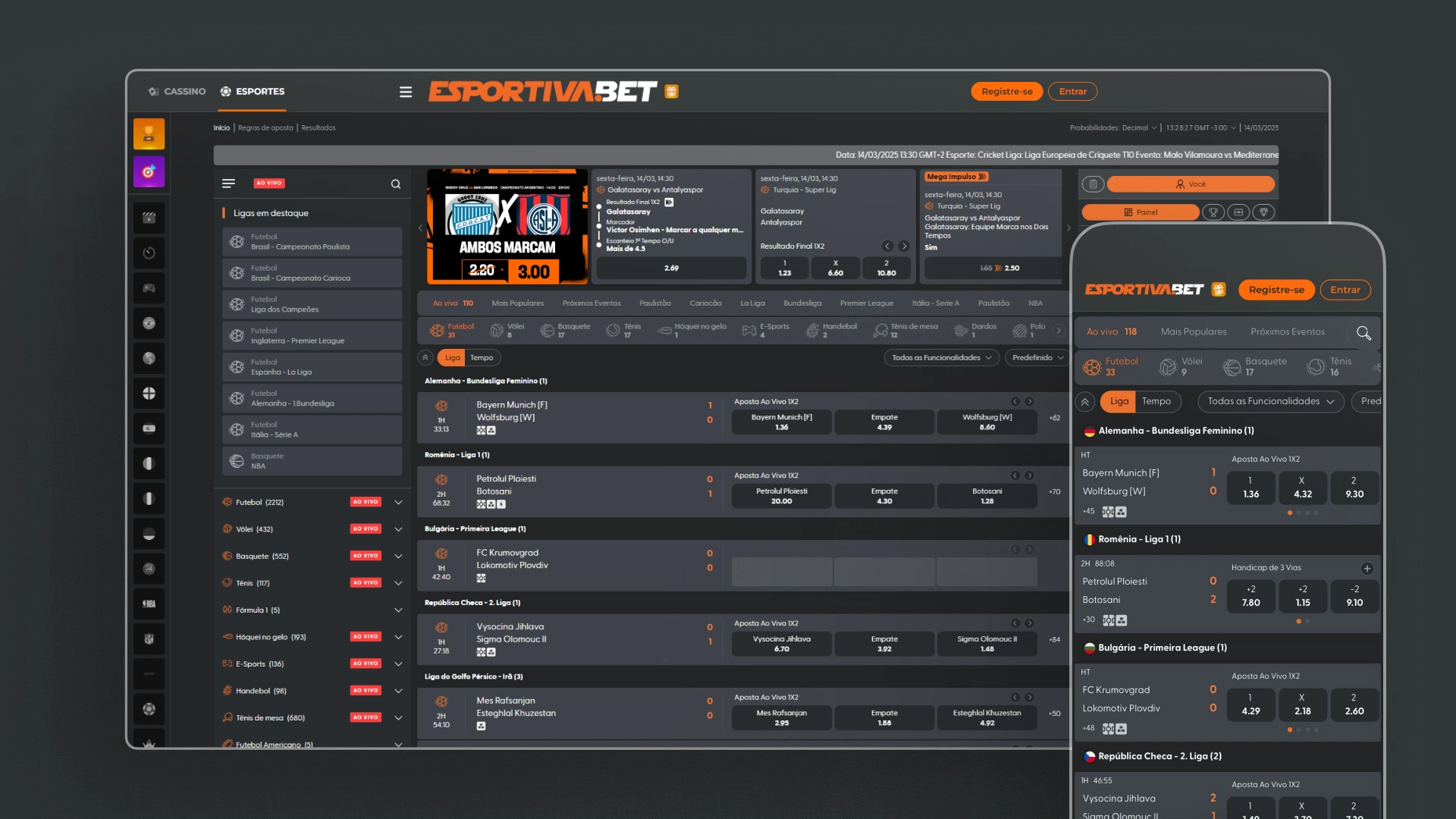Click the hamburger menu icon beside logo

406,92
